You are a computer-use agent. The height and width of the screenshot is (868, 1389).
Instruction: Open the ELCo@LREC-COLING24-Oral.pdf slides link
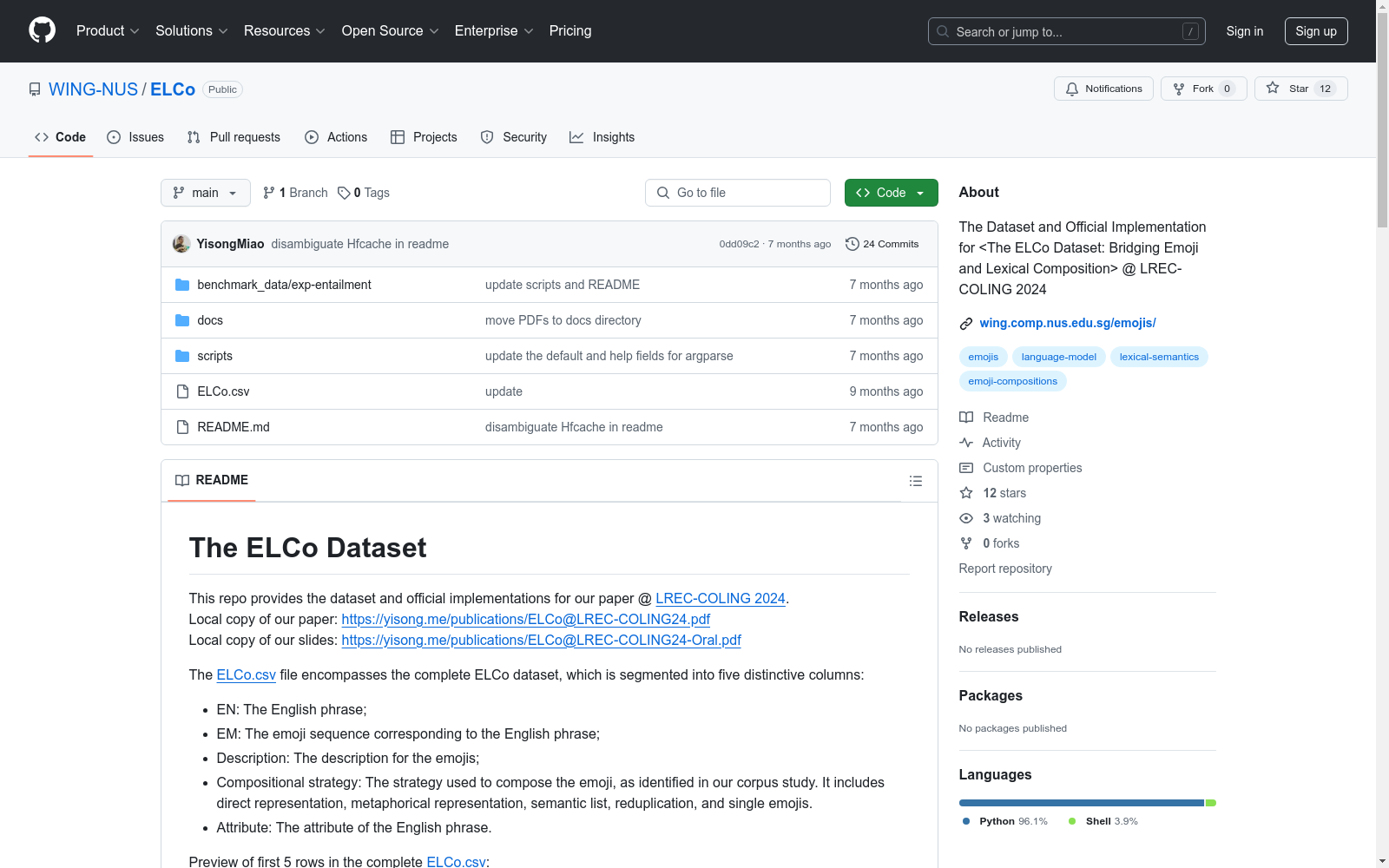(542, 640)
